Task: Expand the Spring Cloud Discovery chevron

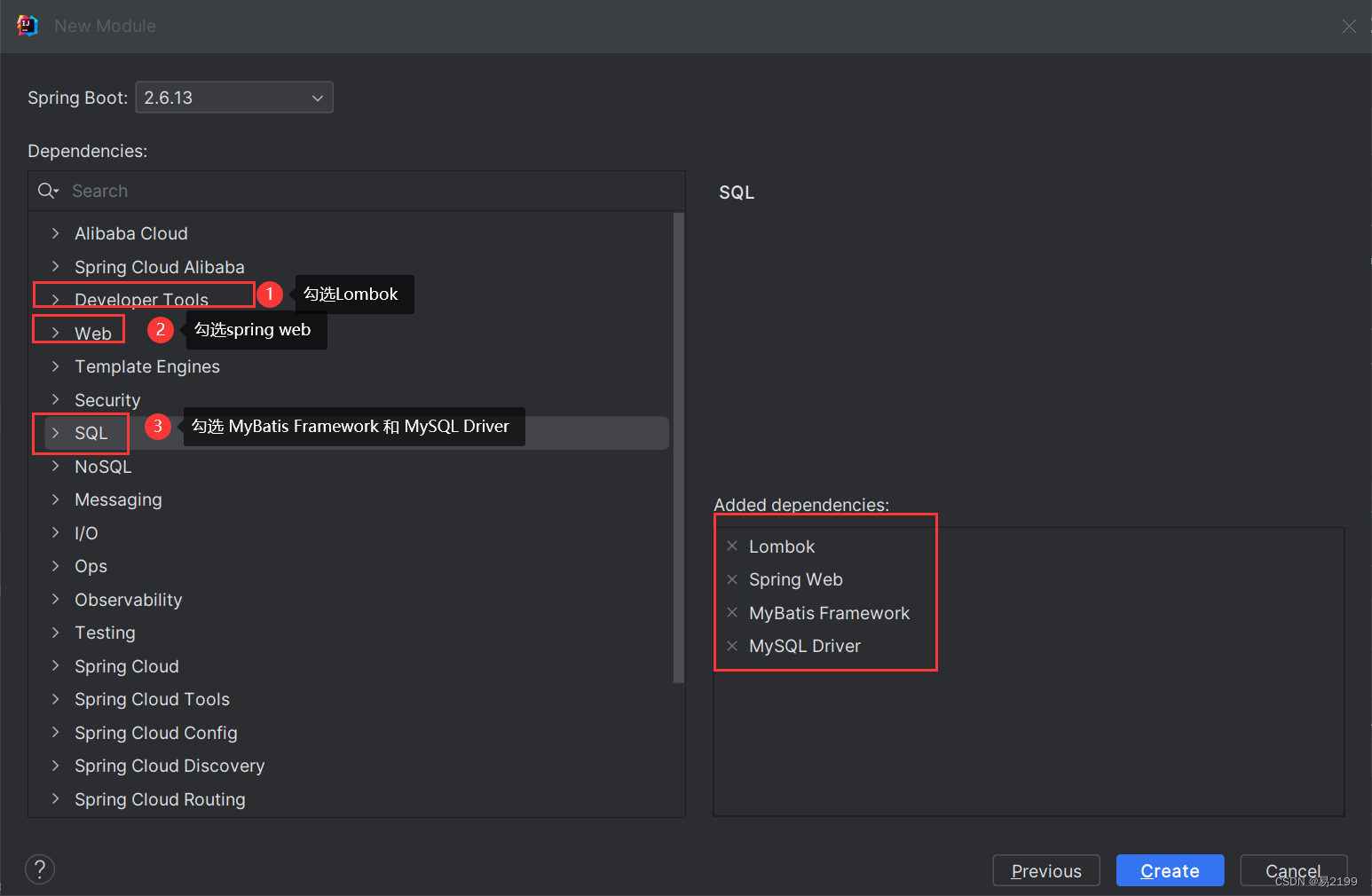Action: [55, 766]
